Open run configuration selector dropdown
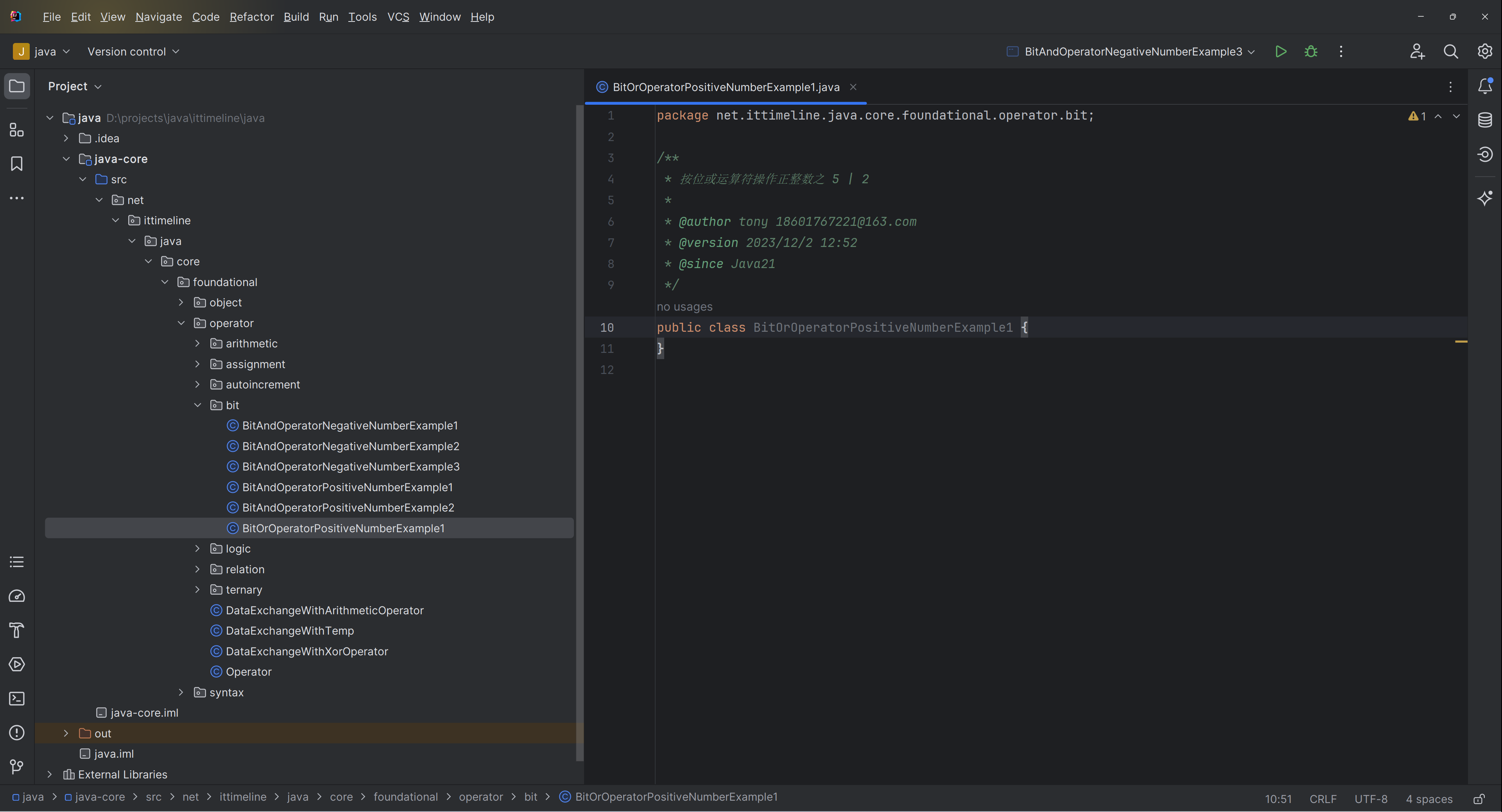Viewport: 1502px width, 812px height. click(1131, 51)
